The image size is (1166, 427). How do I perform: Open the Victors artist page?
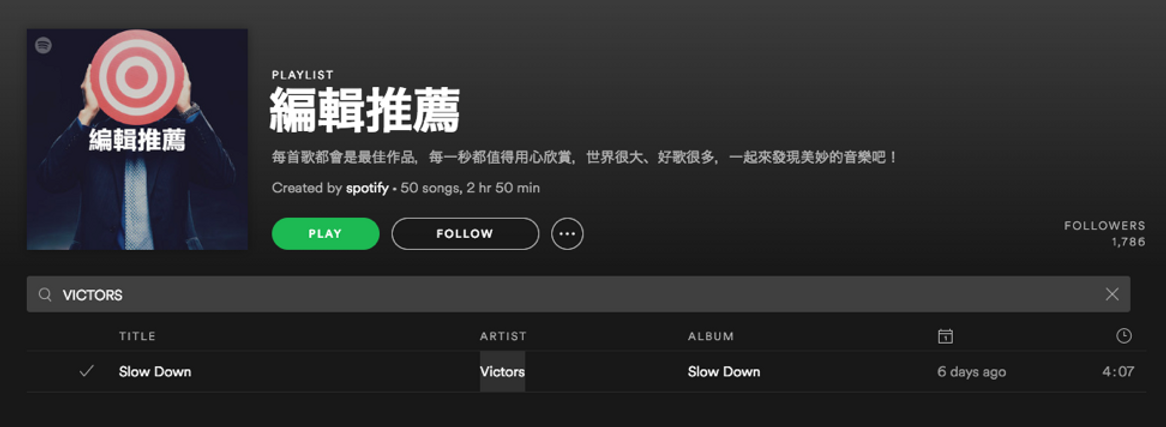pyautogui.click(x=502, y=371)
